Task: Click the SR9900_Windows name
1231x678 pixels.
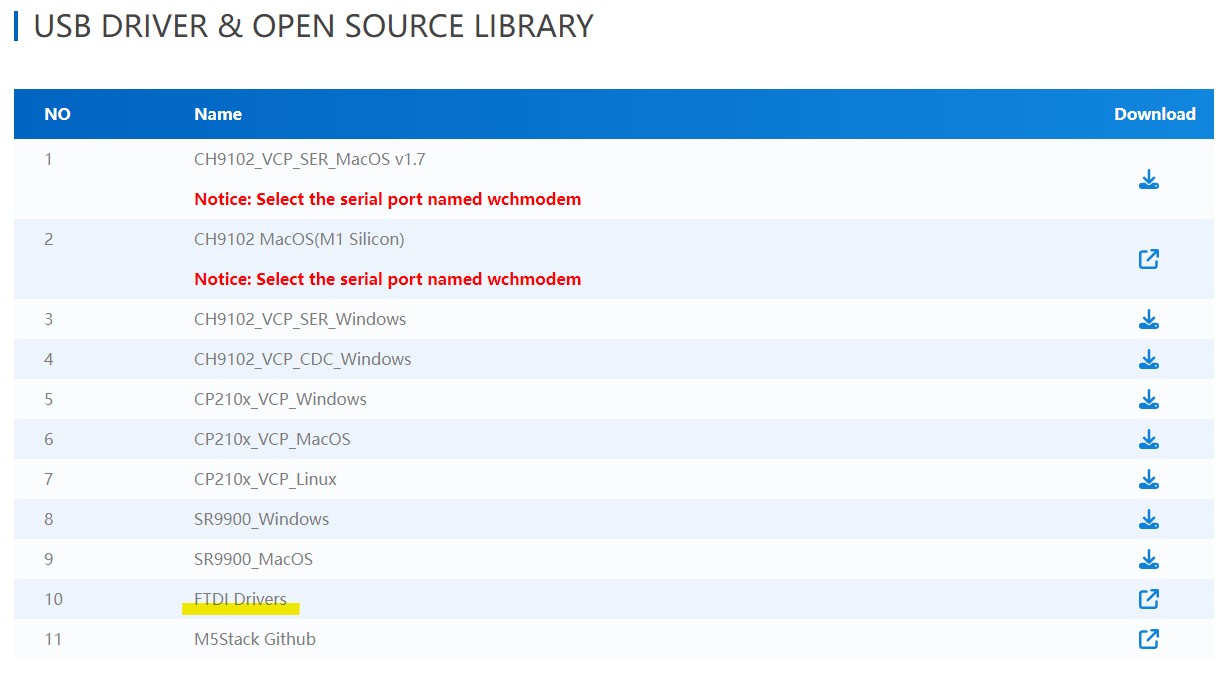Action: (261, 519)
